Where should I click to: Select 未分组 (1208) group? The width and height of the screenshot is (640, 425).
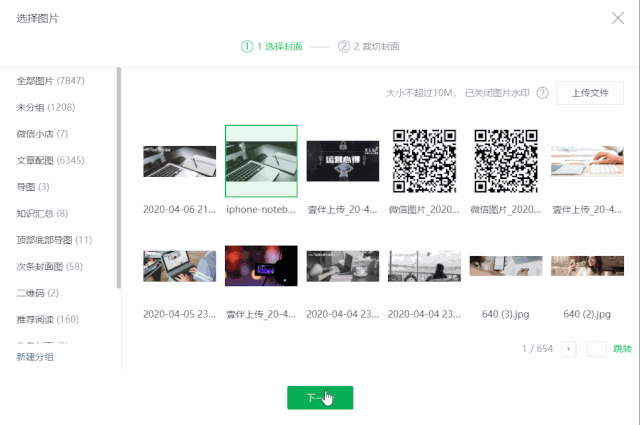(x=46, y=107)
